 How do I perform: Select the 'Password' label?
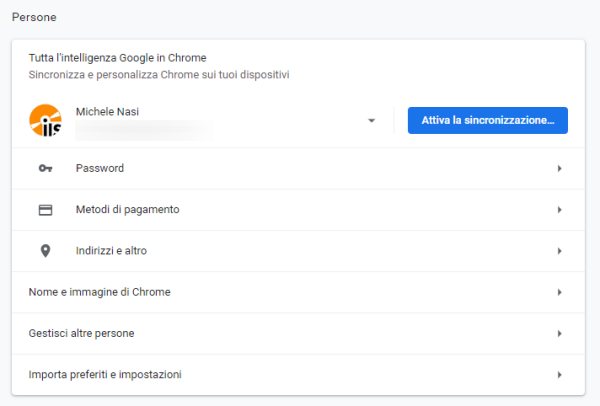click(x=100, y=168)
